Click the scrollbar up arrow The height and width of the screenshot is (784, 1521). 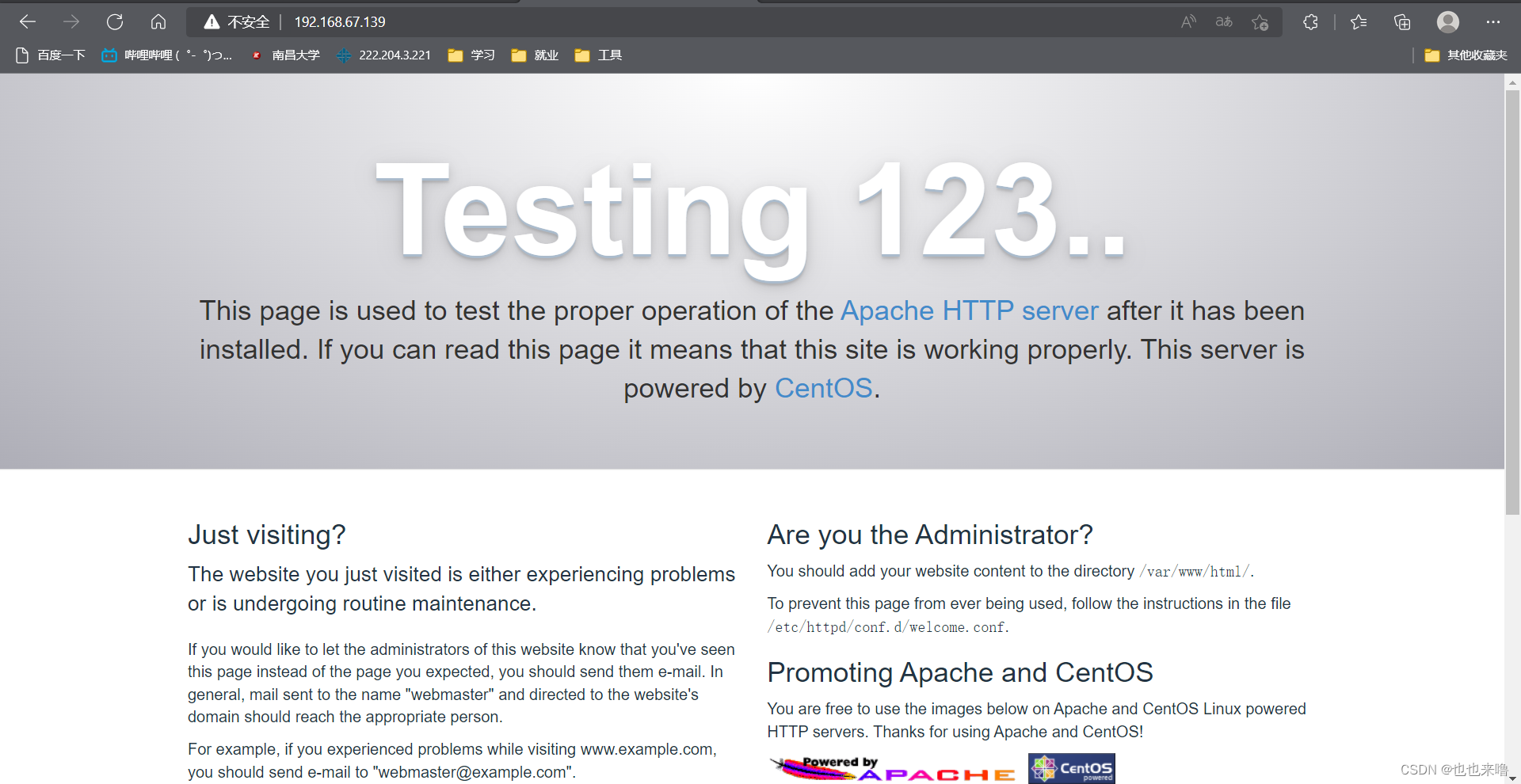1512,82
